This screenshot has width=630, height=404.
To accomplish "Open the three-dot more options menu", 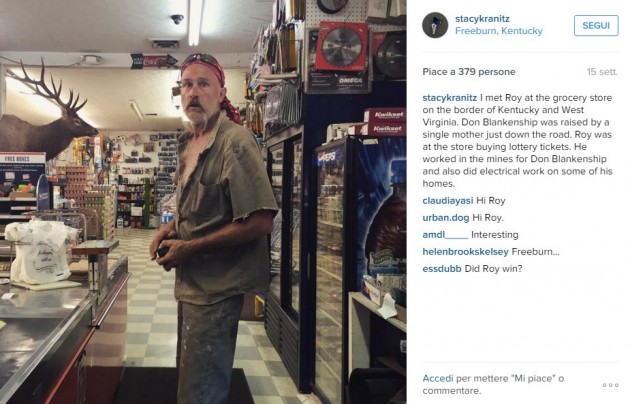I will tap(610, 385).
